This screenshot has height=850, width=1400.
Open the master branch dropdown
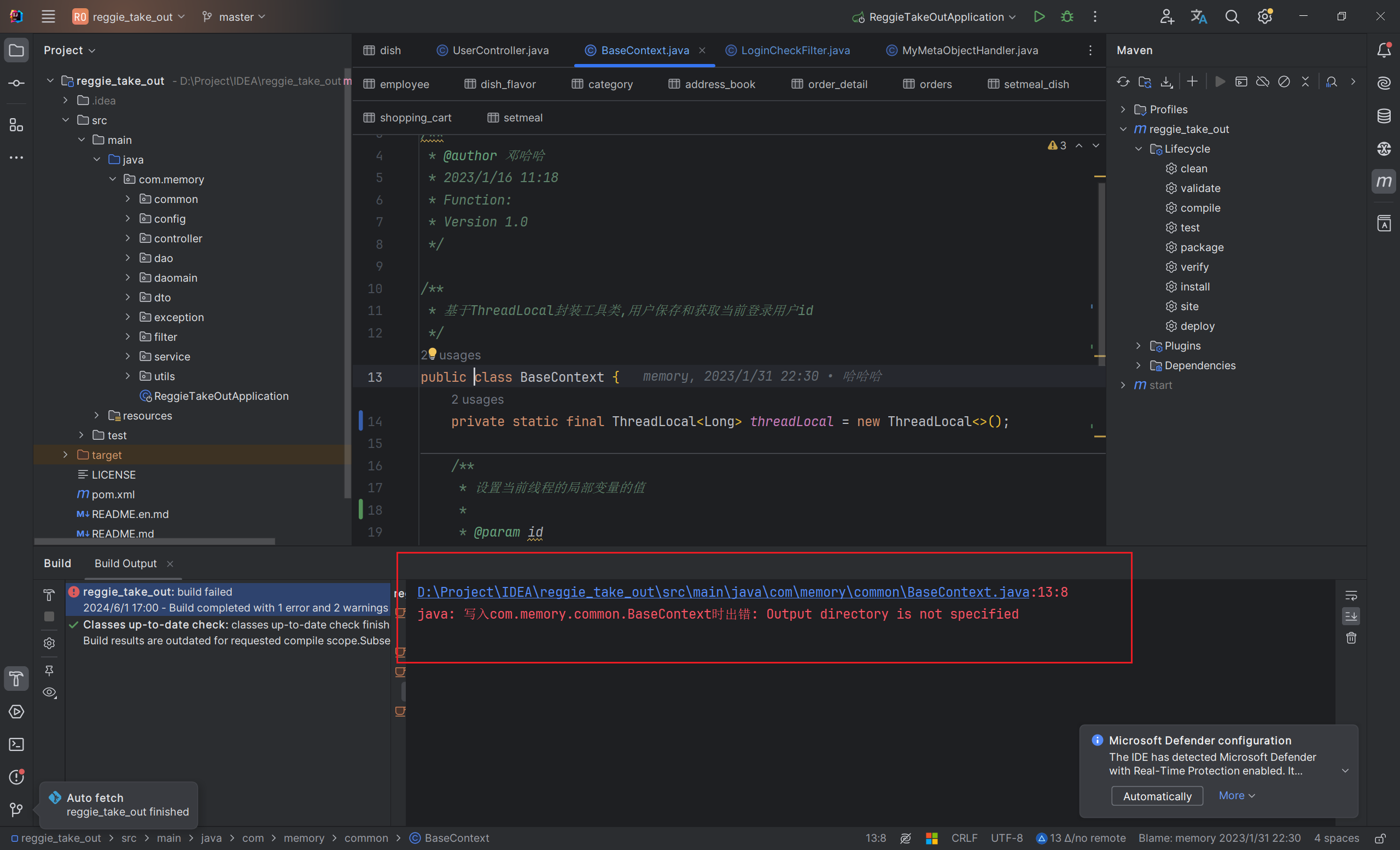click(x=234, y=16)
